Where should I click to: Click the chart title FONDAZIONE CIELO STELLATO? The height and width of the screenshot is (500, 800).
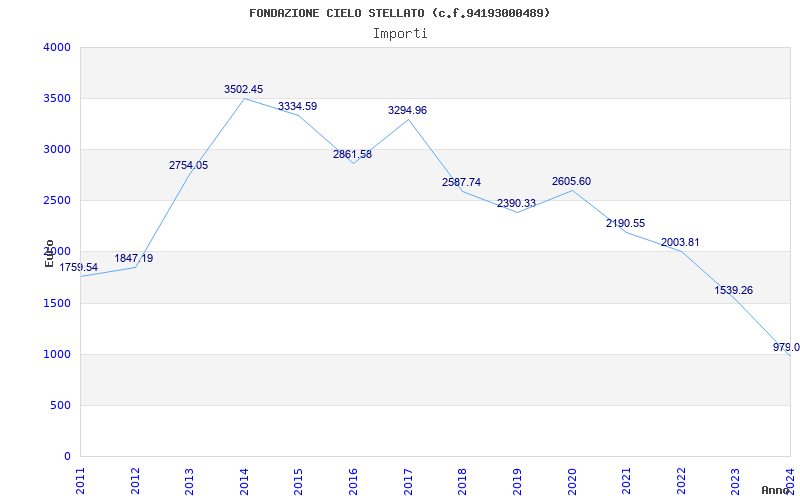point(400,13)
